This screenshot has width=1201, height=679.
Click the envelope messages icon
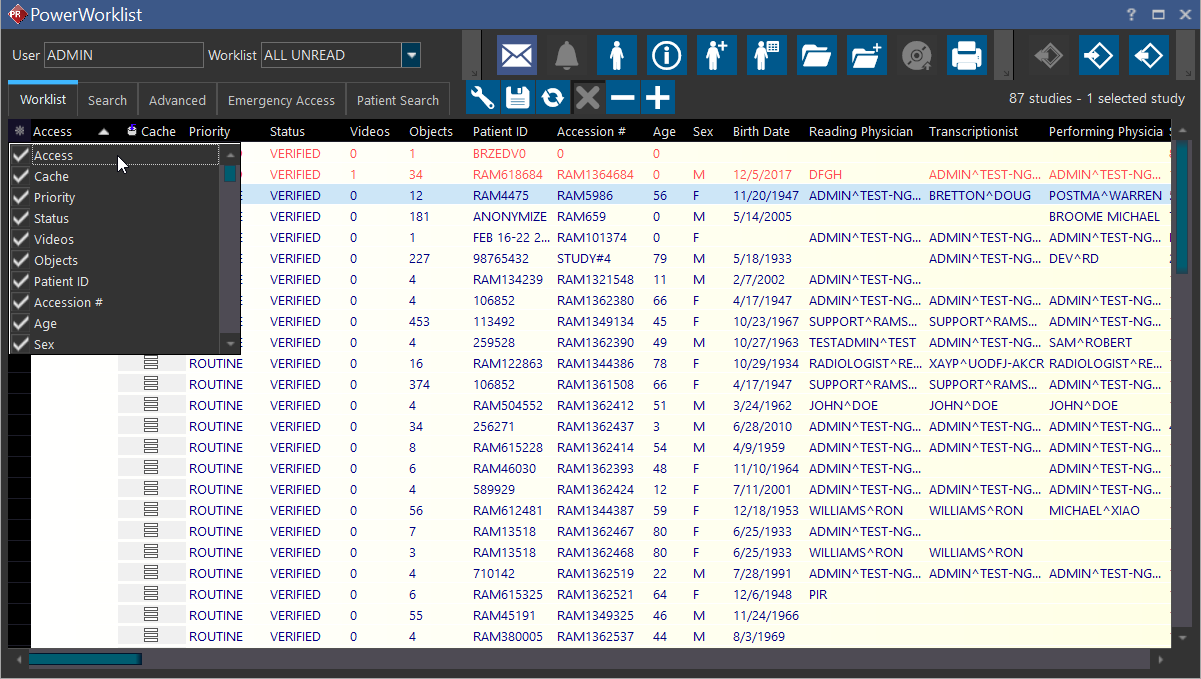516,55
